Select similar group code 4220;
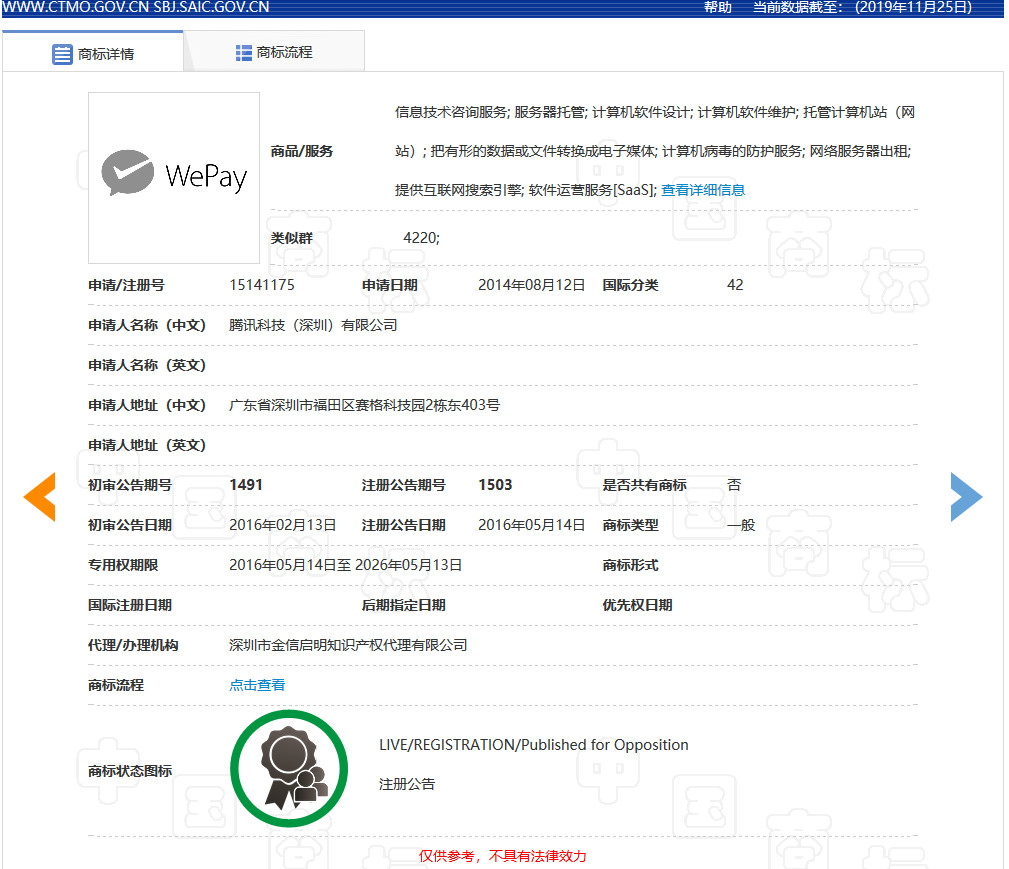1009x869 pixels. pyautogui.click(x=421, y=238)
